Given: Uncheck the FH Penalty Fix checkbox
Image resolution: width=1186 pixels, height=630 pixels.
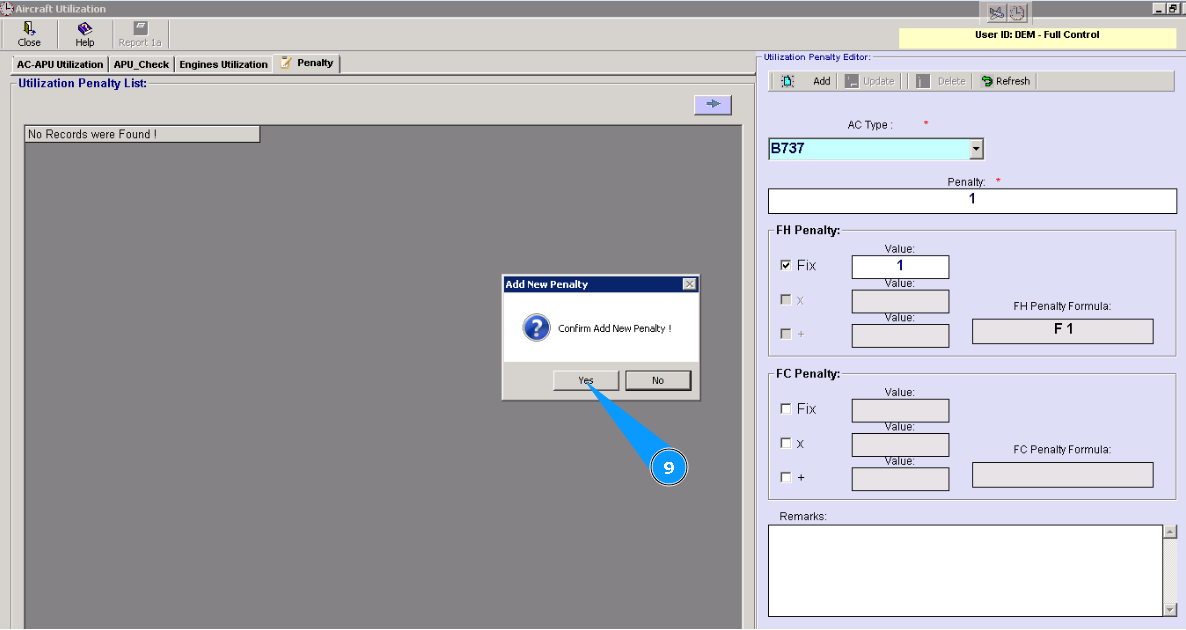Looking at the screenshot, I should coord(785,265).
